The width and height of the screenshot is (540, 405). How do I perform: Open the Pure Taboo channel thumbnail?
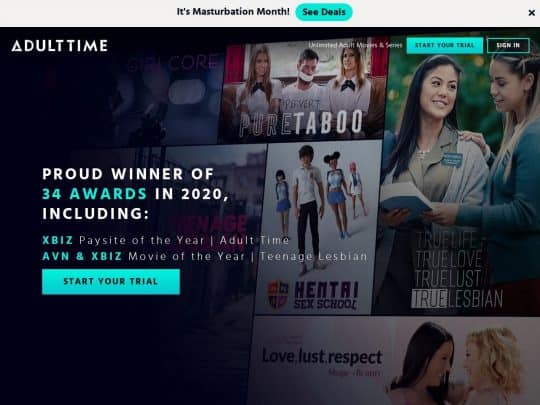(x=305, y=90)
